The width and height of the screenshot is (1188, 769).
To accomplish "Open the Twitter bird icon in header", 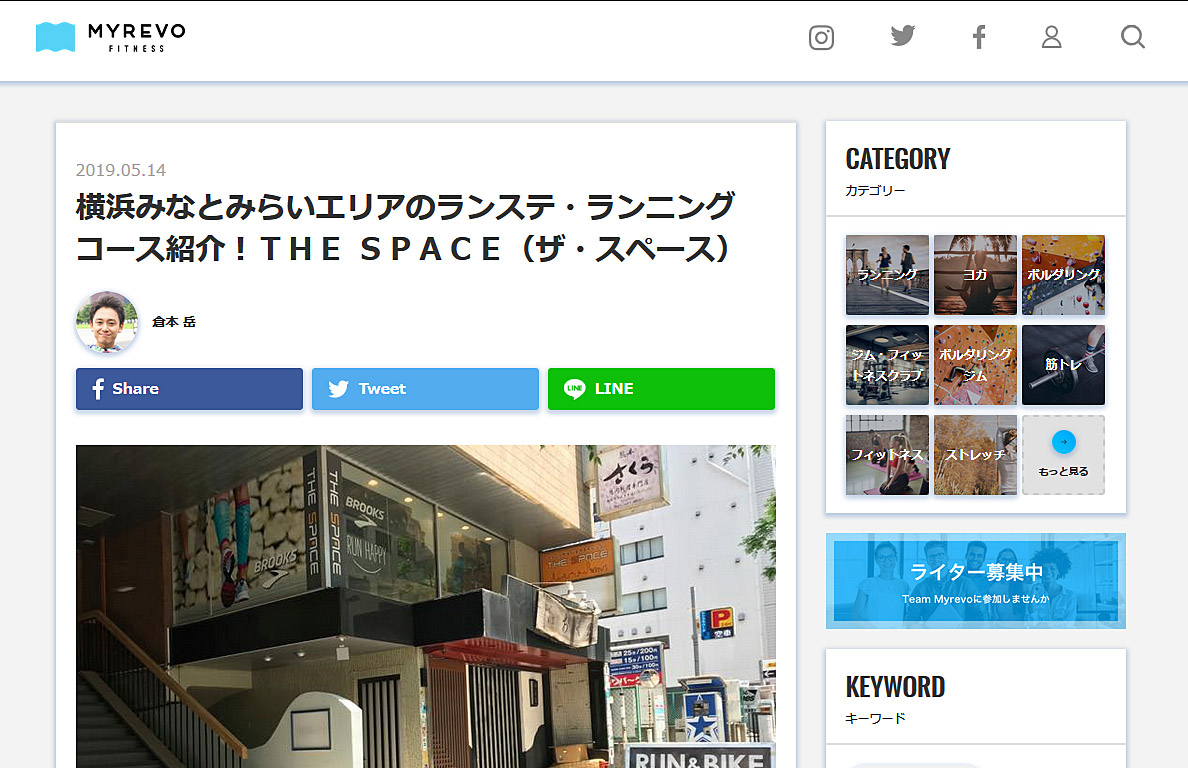I will pos(903,37).
